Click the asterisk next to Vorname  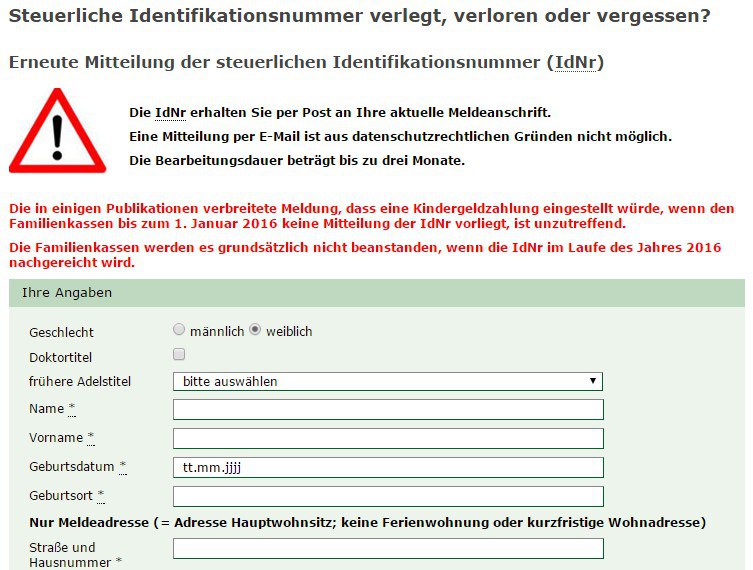[91, 437]
